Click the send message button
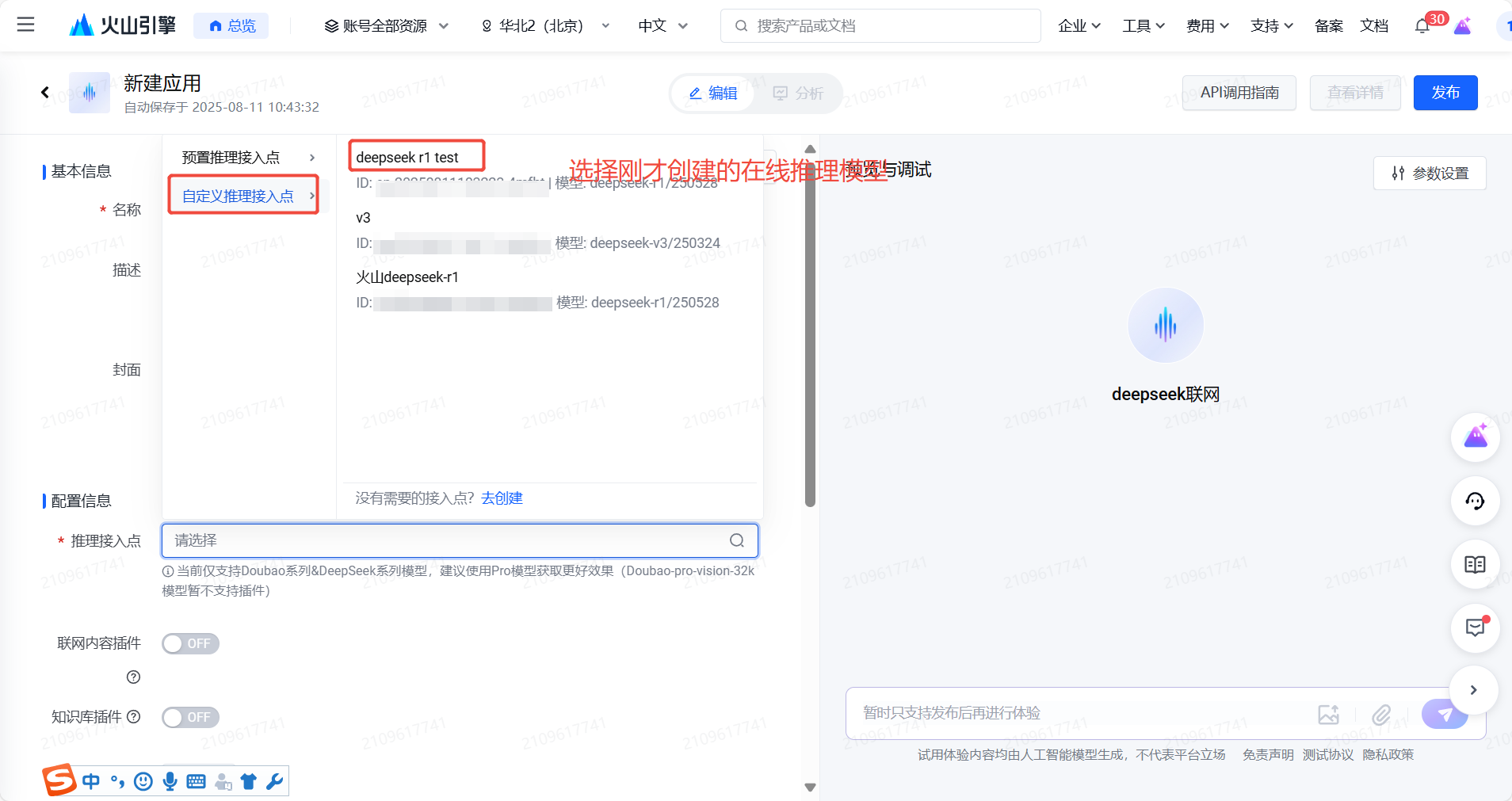Viewport: 1512px width, 801px height. click(x=1445, y=714)
